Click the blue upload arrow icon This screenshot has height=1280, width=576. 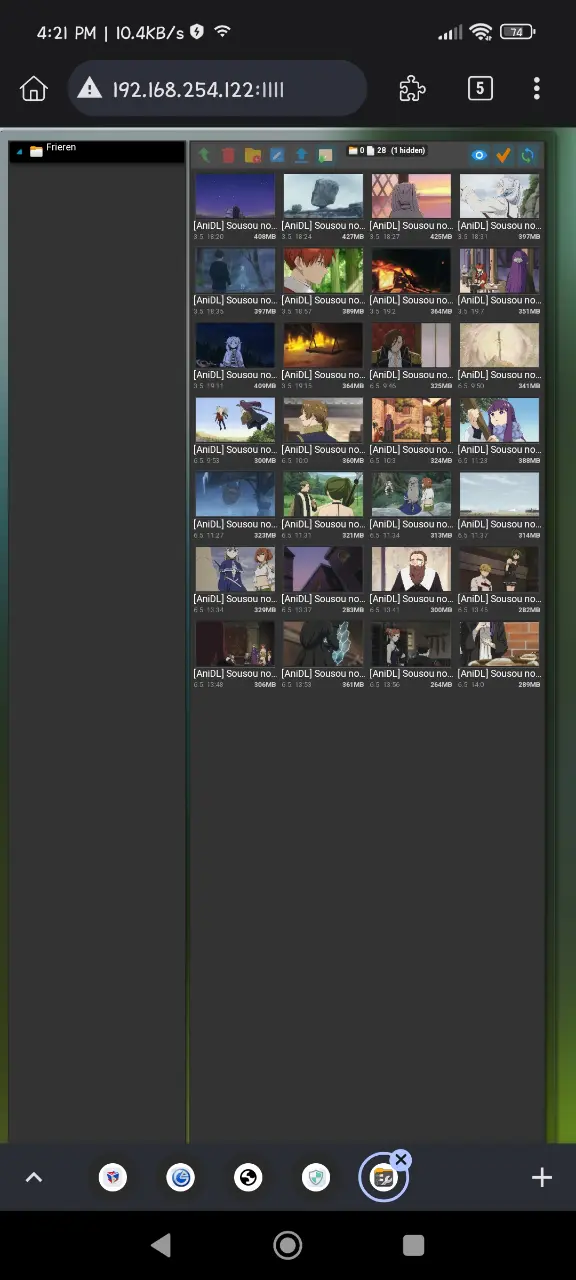[x=301, y=155]
